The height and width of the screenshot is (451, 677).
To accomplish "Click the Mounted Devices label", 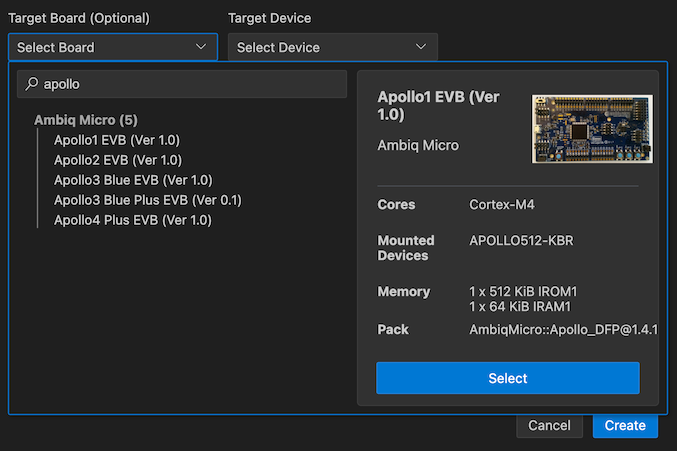I will tap(406, 248).
